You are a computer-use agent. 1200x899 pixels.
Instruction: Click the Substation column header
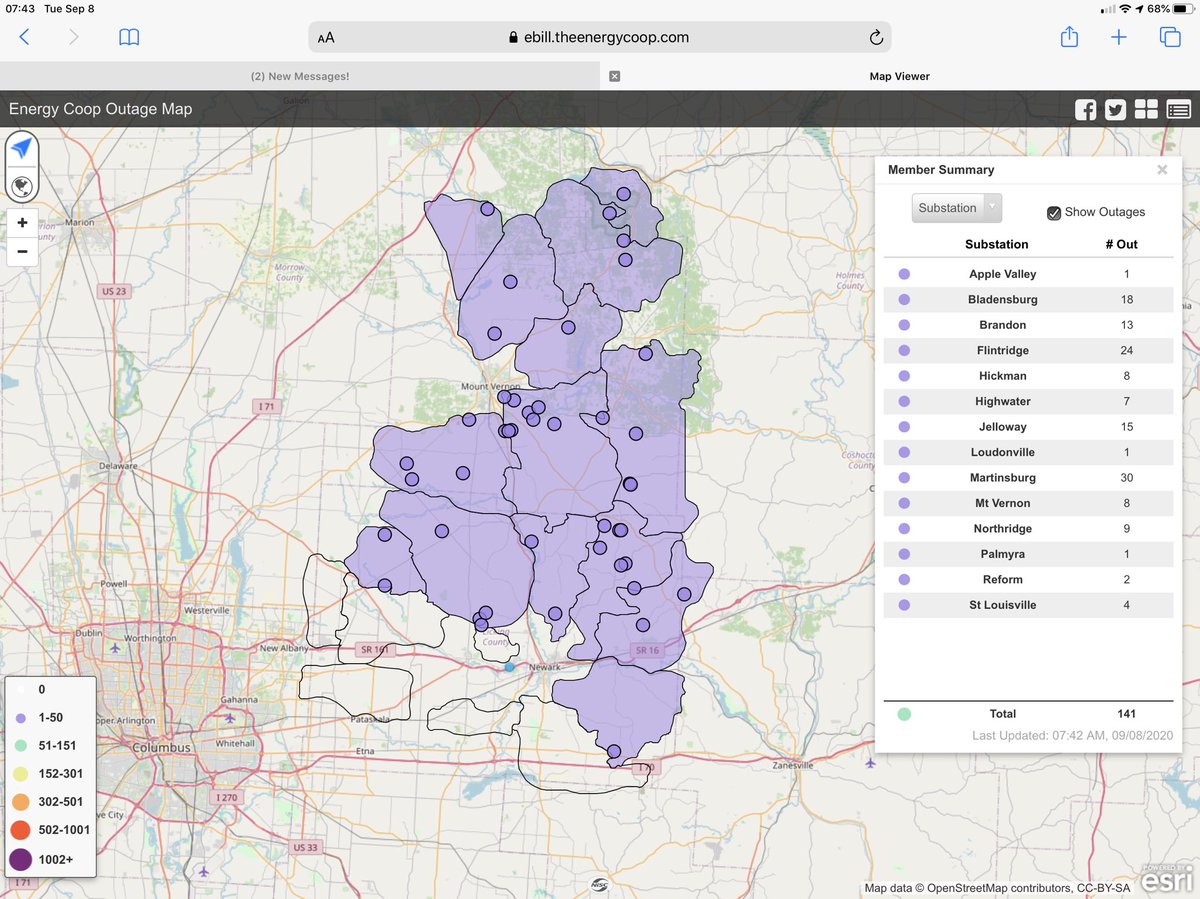[x=996, y=244]
